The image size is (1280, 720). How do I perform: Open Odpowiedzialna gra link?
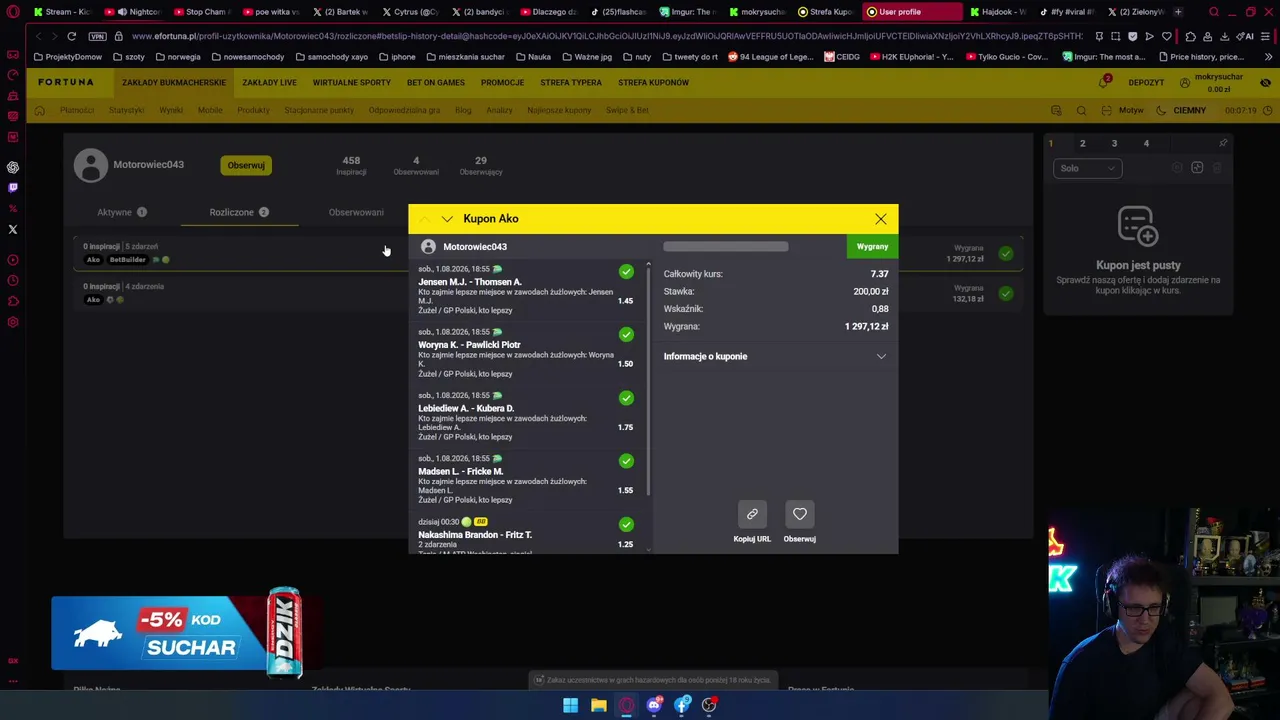pos(404,110)
